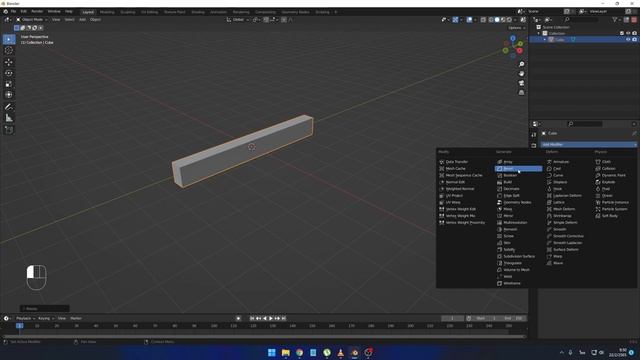The width and height of the screenshot is (640, 360).
Task: Collapse the Collection tree expander
Action: coord(539,33)
